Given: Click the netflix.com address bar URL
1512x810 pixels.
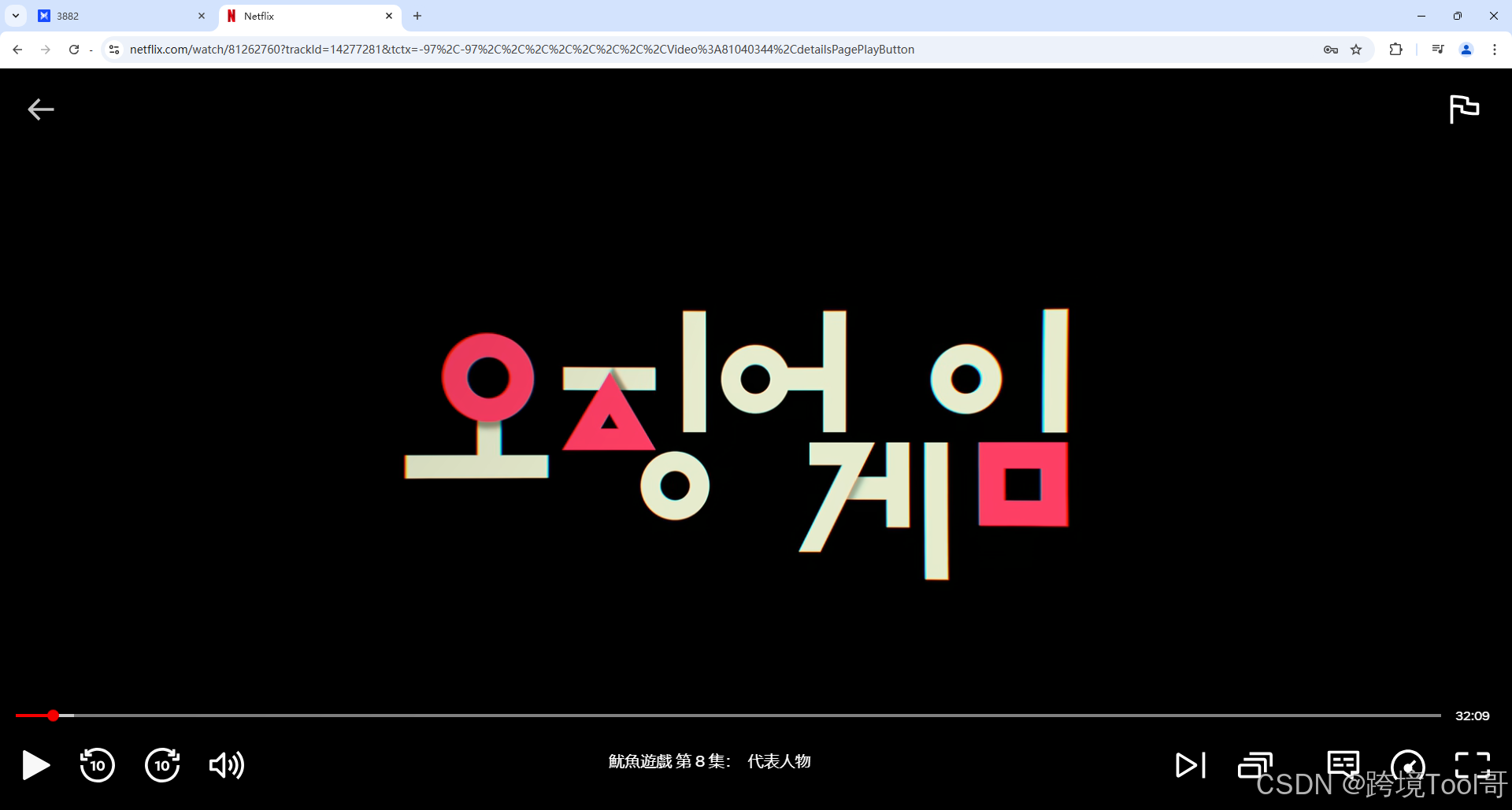Looking at the screenshot, I should (x=521, y=50).
